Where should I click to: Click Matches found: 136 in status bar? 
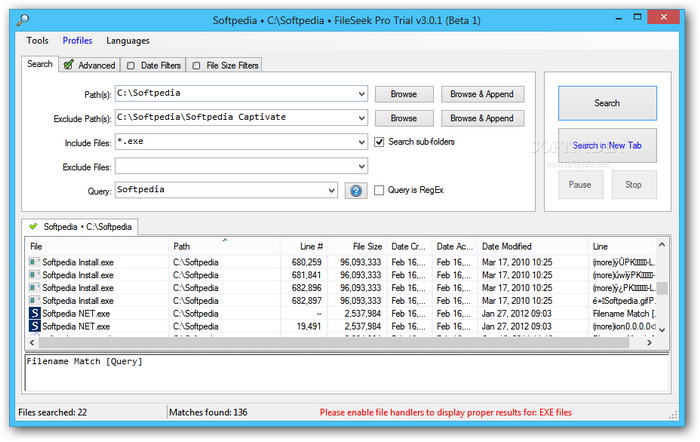(208, 412)
